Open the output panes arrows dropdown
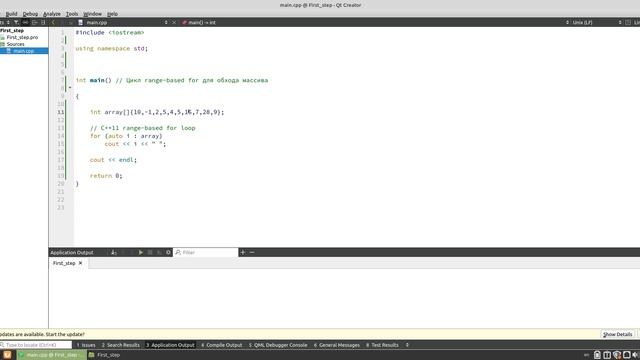This screenshot has width=640, height=360. click(x=407, y=345)
